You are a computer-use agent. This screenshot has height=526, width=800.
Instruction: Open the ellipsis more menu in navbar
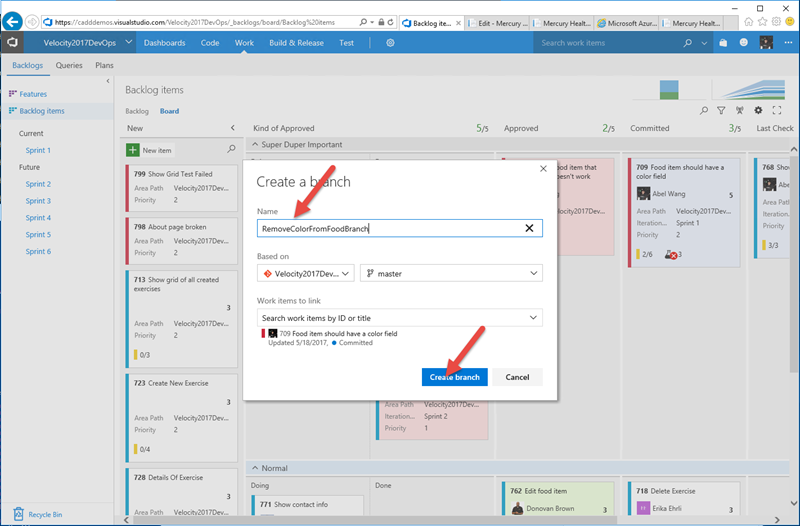pyautogui.click(x=788, y=43)
